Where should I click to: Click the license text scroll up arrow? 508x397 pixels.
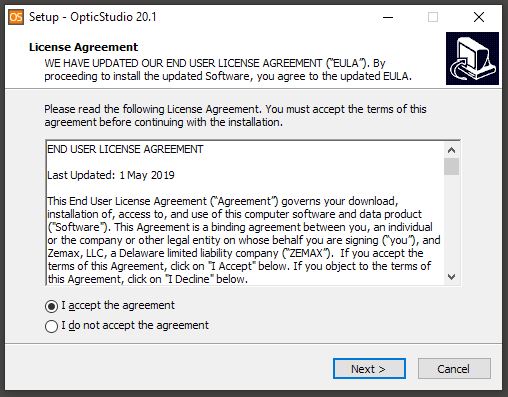coord(452,150)
